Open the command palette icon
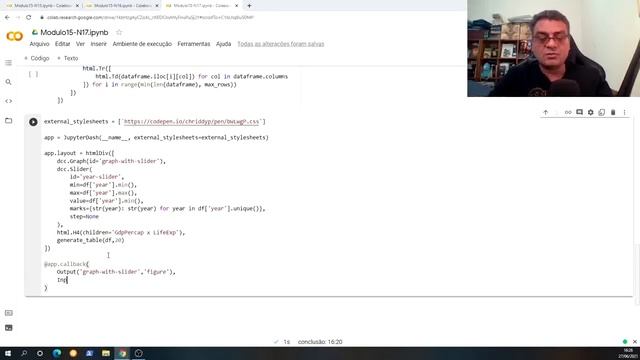 pos(9,313)
